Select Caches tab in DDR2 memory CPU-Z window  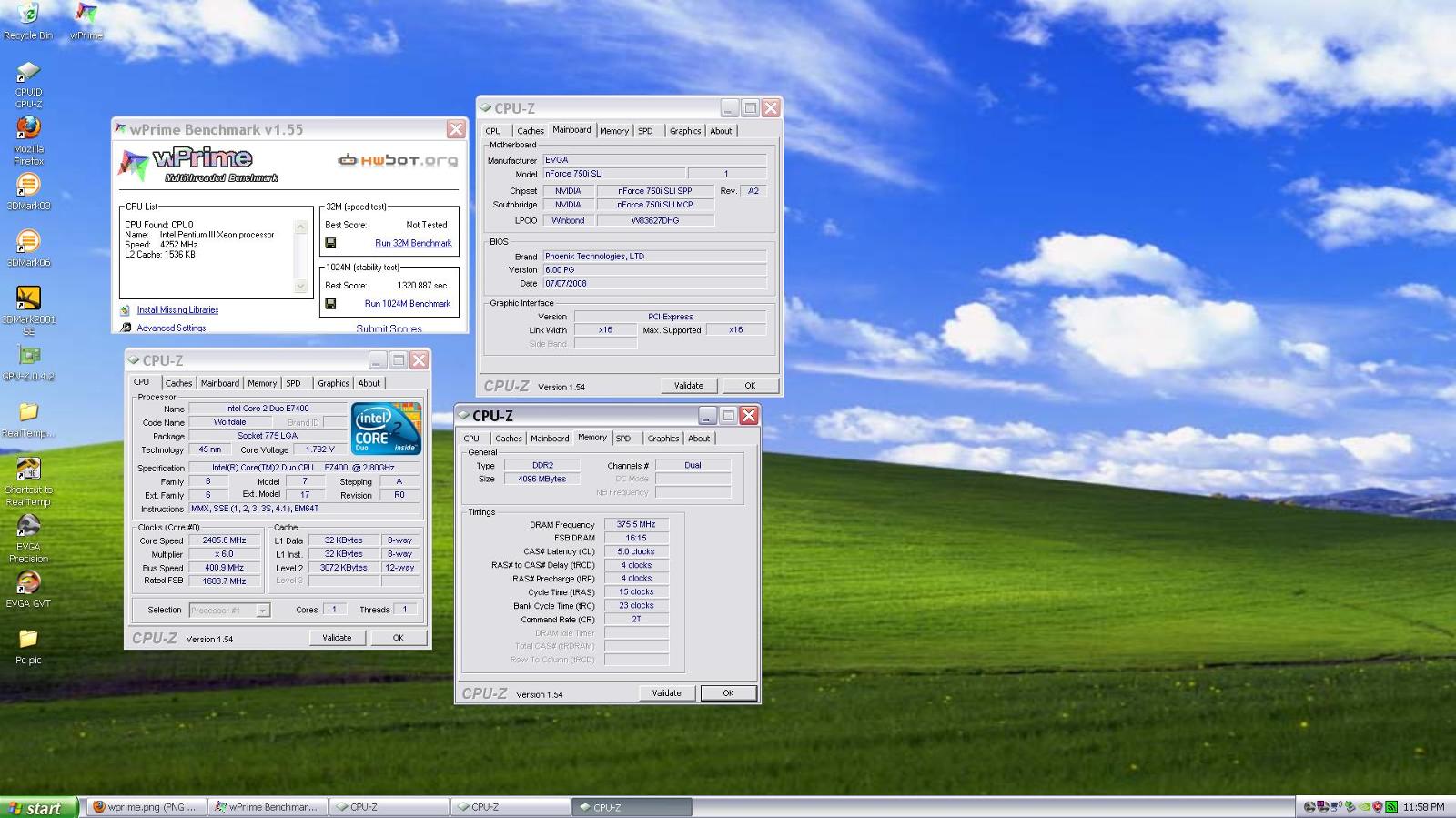(509, 439)
